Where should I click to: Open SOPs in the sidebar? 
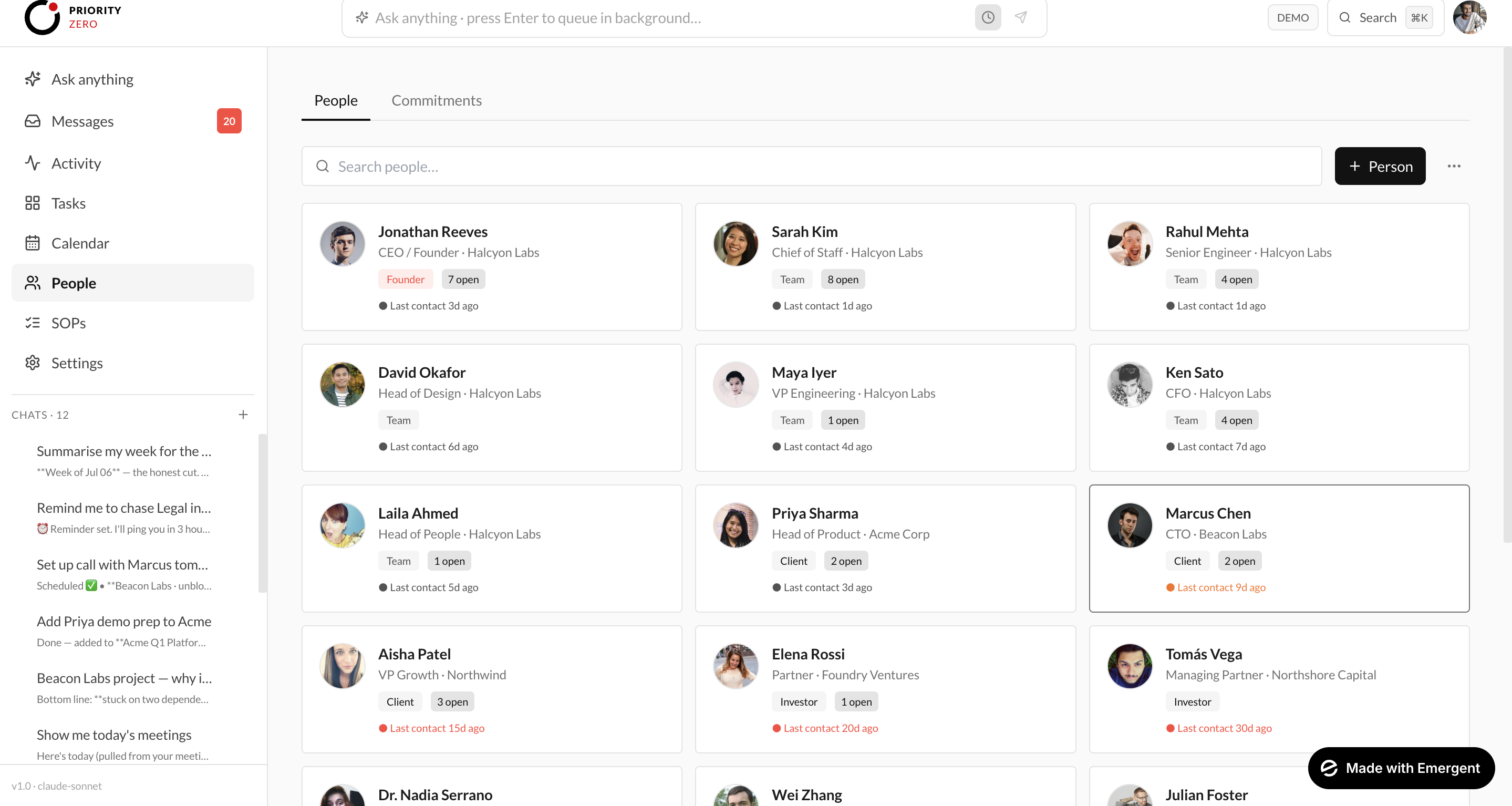click(132, 323)
